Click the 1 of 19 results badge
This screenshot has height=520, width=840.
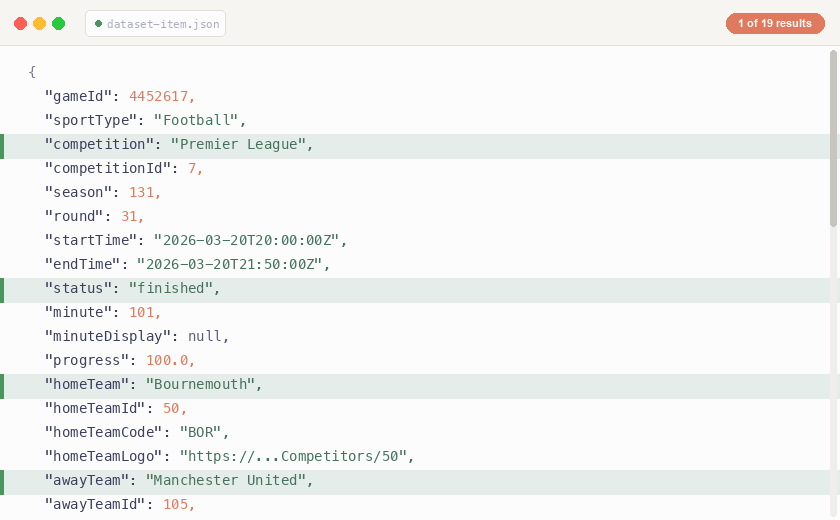[775, 24]
